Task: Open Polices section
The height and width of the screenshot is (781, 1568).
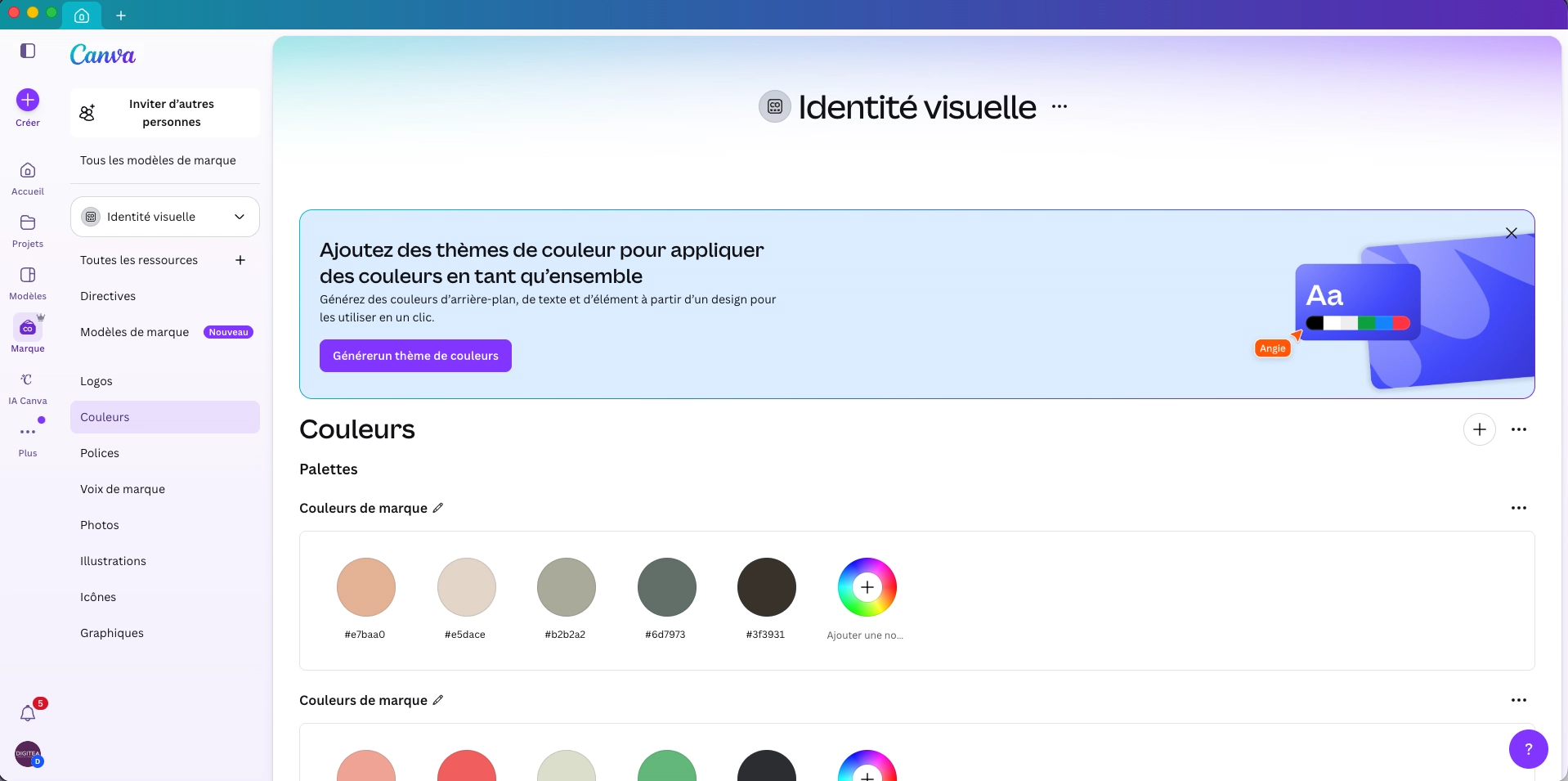Action: tap(100, 453)
